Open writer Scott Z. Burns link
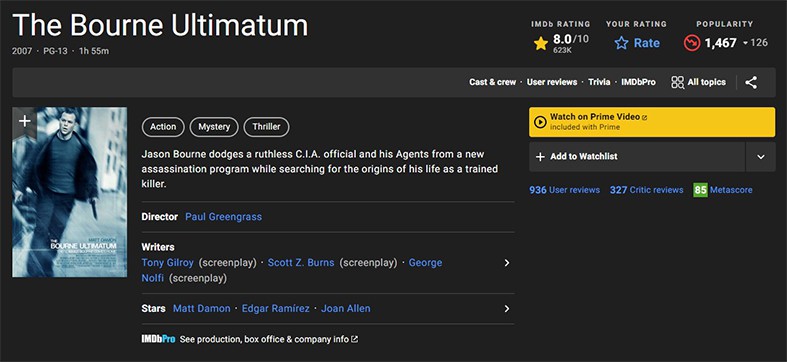Viewport: 787px width, 362px height. (301, 263)
